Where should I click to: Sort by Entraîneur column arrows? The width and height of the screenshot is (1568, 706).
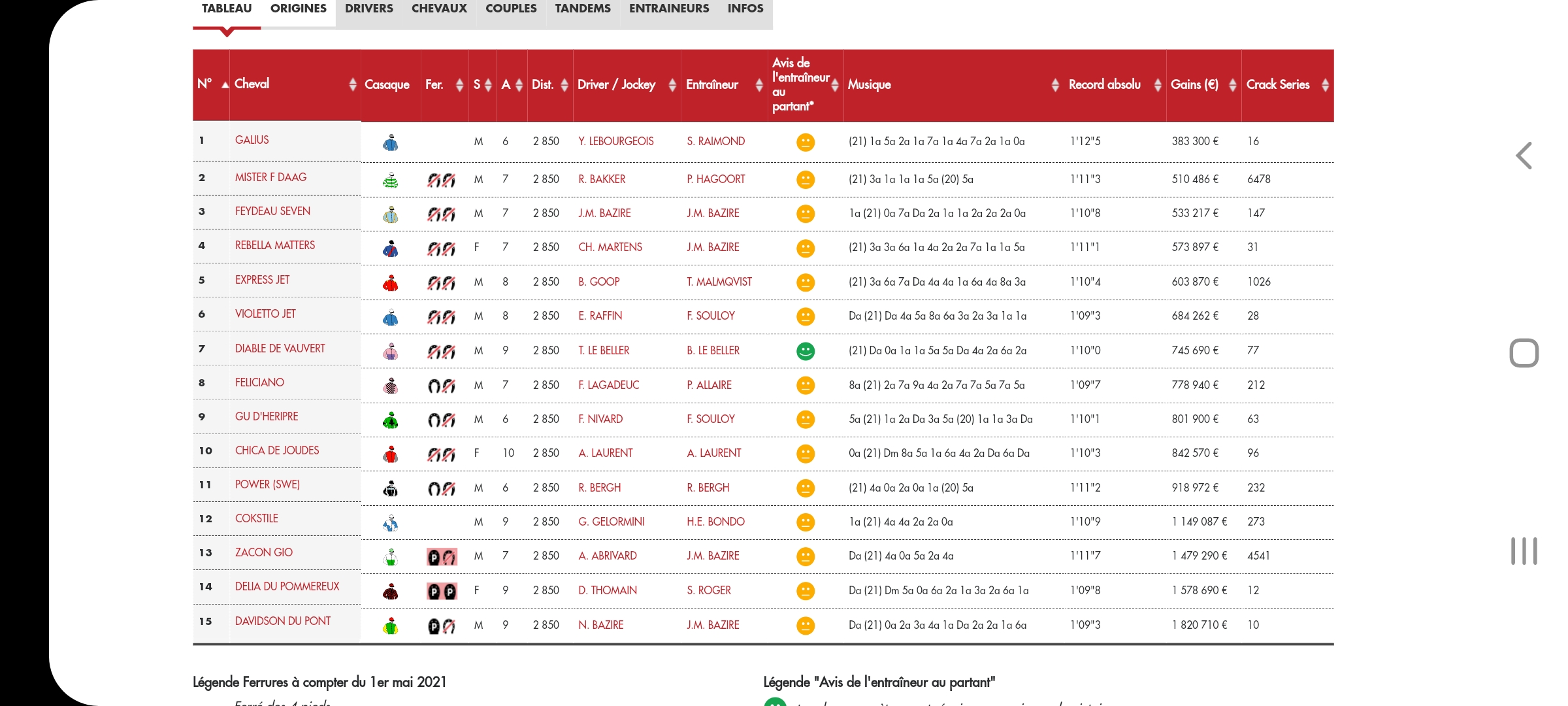759,85
